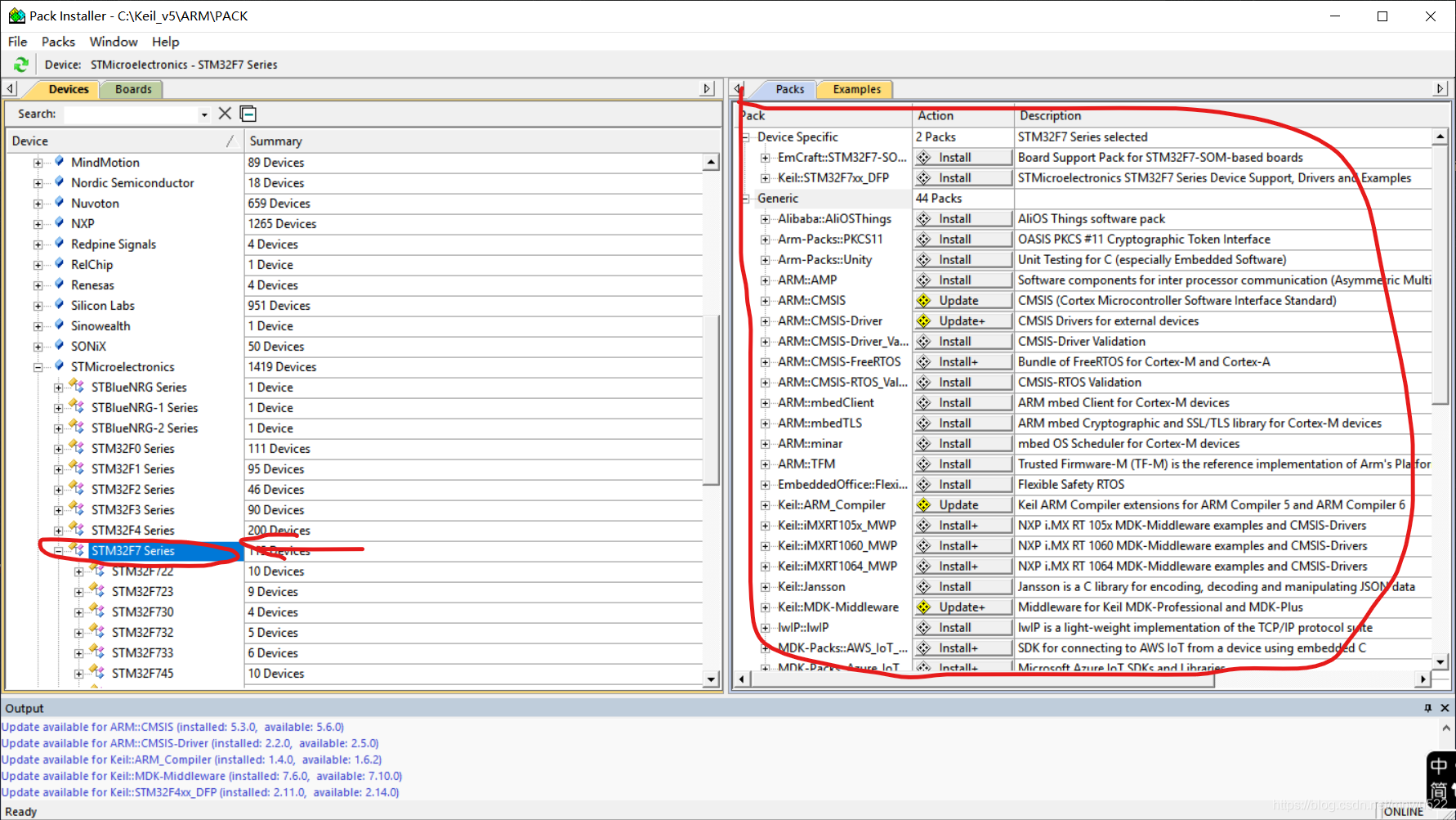Image resolution: width=1456 pixels, height=820 pixels.
Task: Click the Keil::STM32F4xx_DFP update output line
Action: (x=200, y=792)
